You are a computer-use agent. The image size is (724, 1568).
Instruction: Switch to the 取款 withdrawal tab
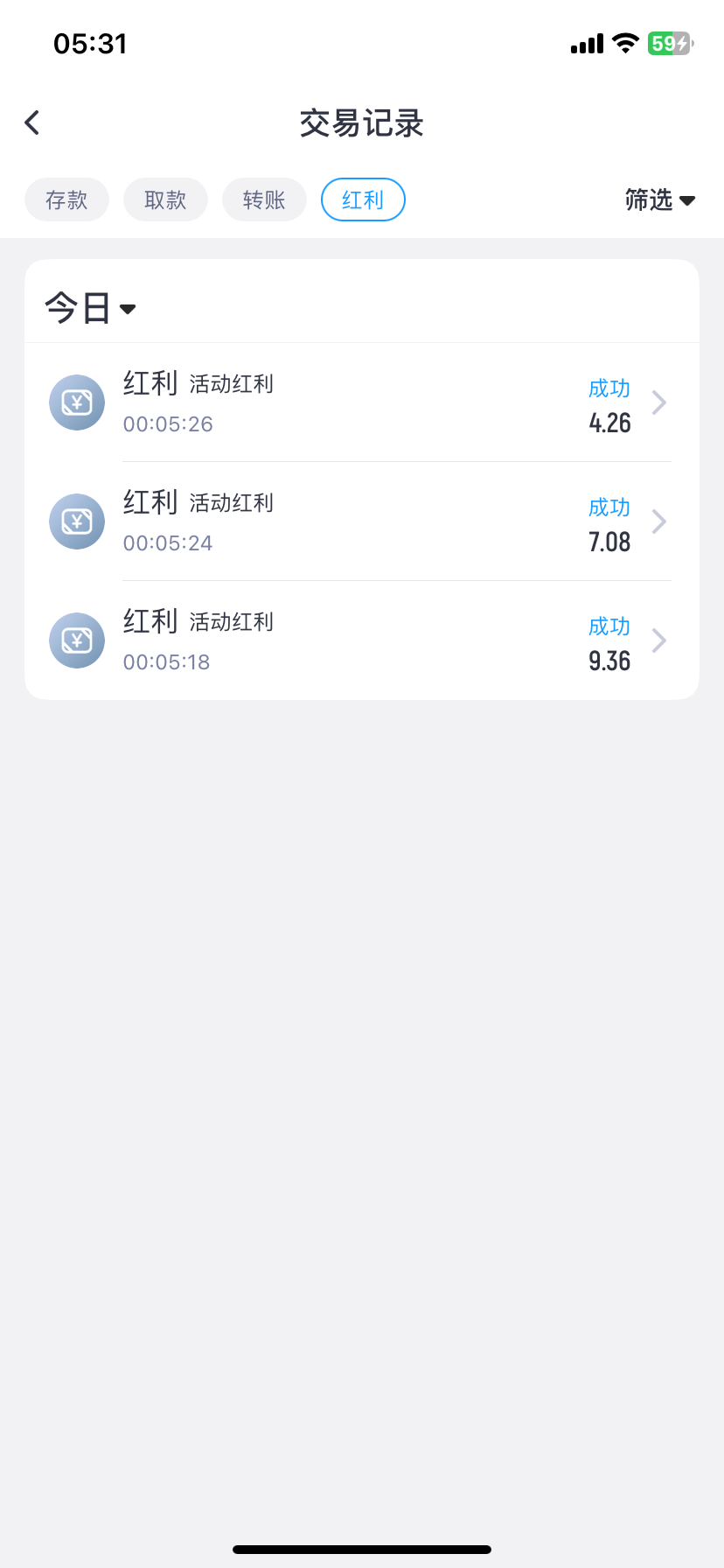(165, 200)
